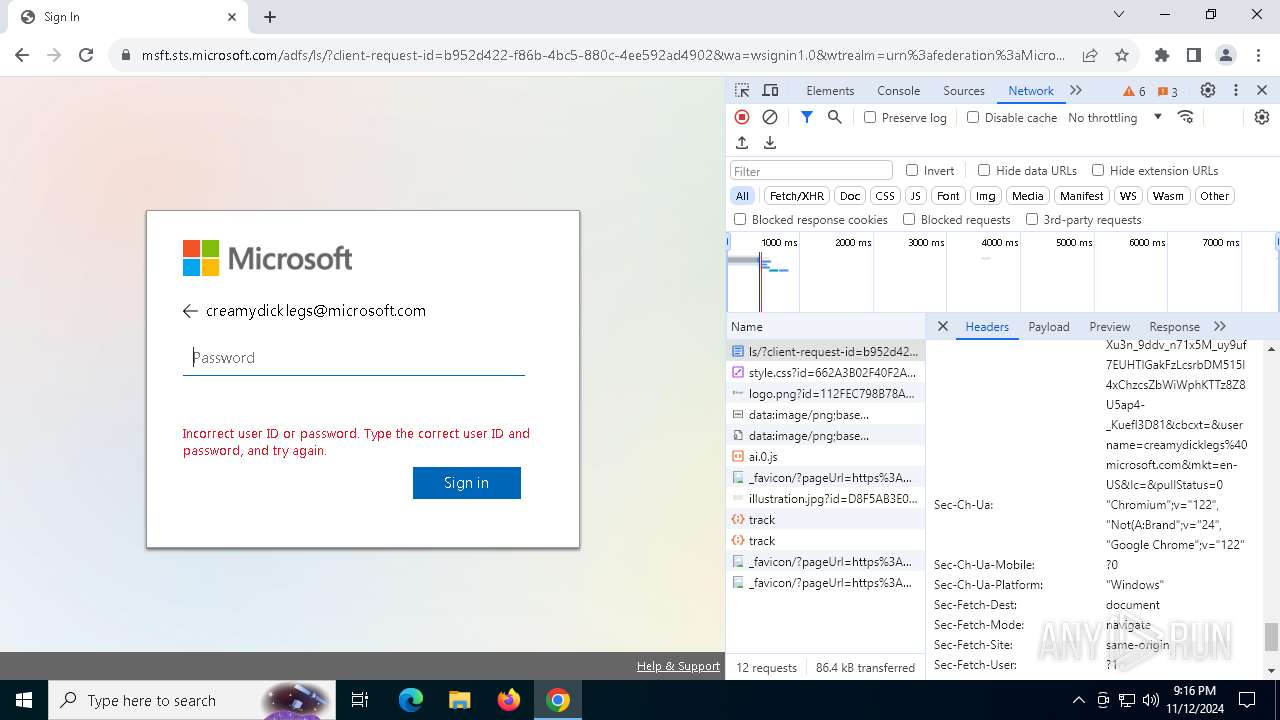
Task: Enable the Disable cache checkbox
Action: click(973, 117)
